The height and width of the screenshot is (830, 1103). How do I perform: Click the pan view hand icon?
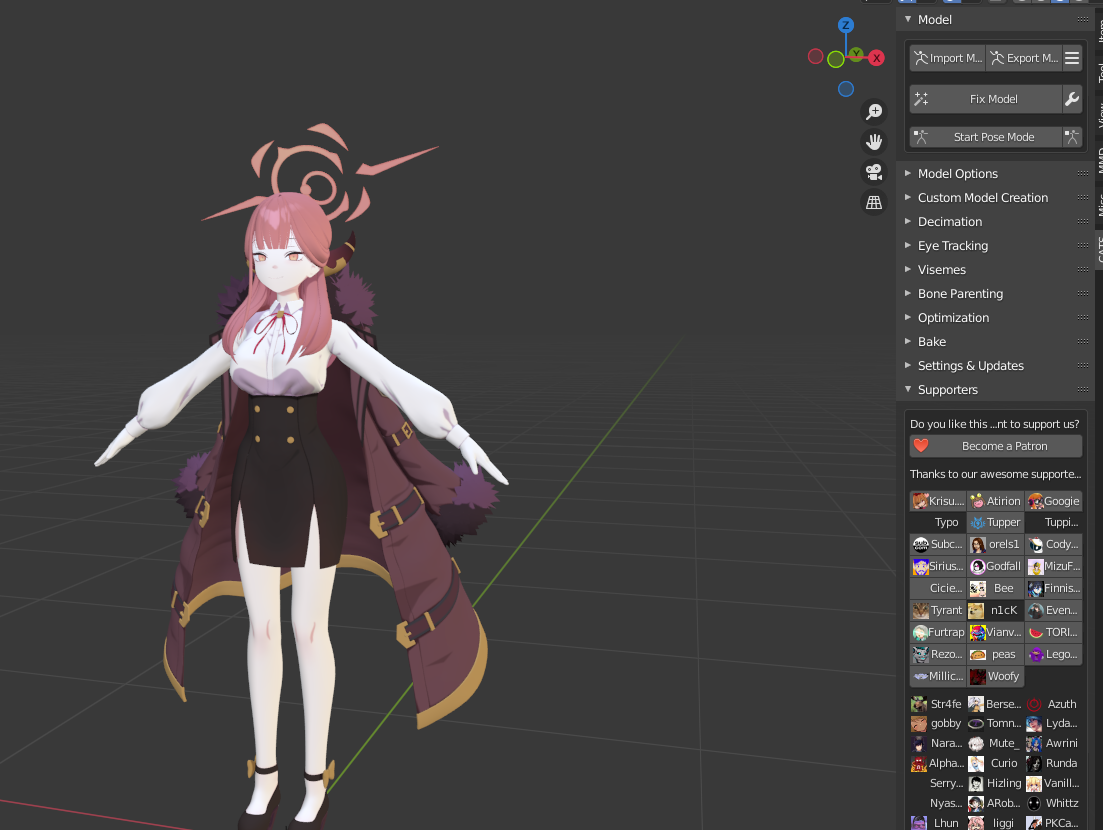874,142
